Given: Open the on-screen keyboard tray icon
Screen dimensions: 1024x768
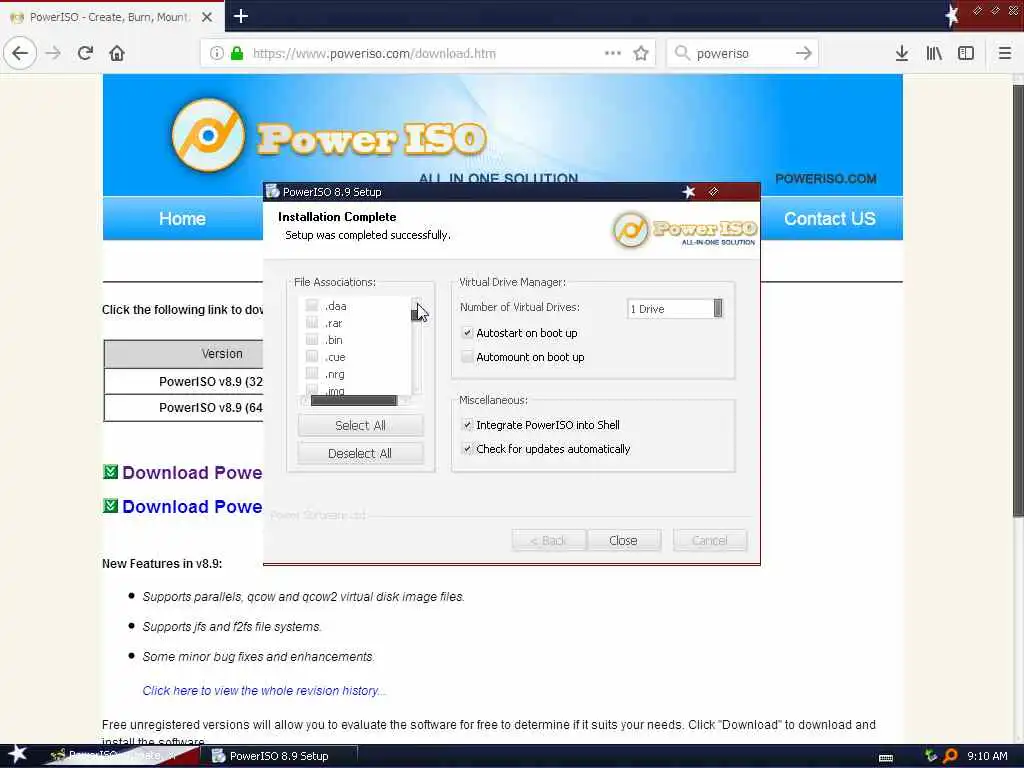Looking at the screenshot, I should (x=886, y=758).
